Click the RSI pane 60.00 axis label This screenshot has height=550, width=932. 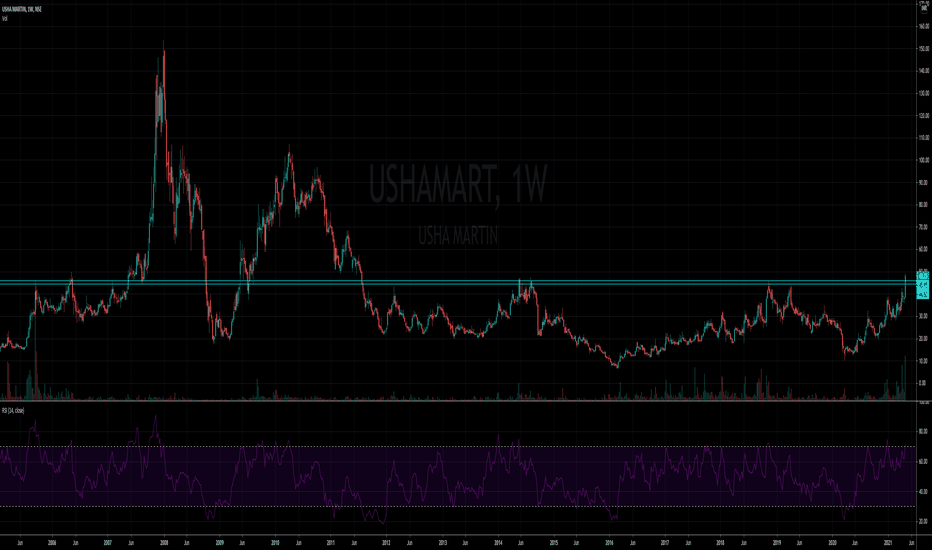(924, 461)
